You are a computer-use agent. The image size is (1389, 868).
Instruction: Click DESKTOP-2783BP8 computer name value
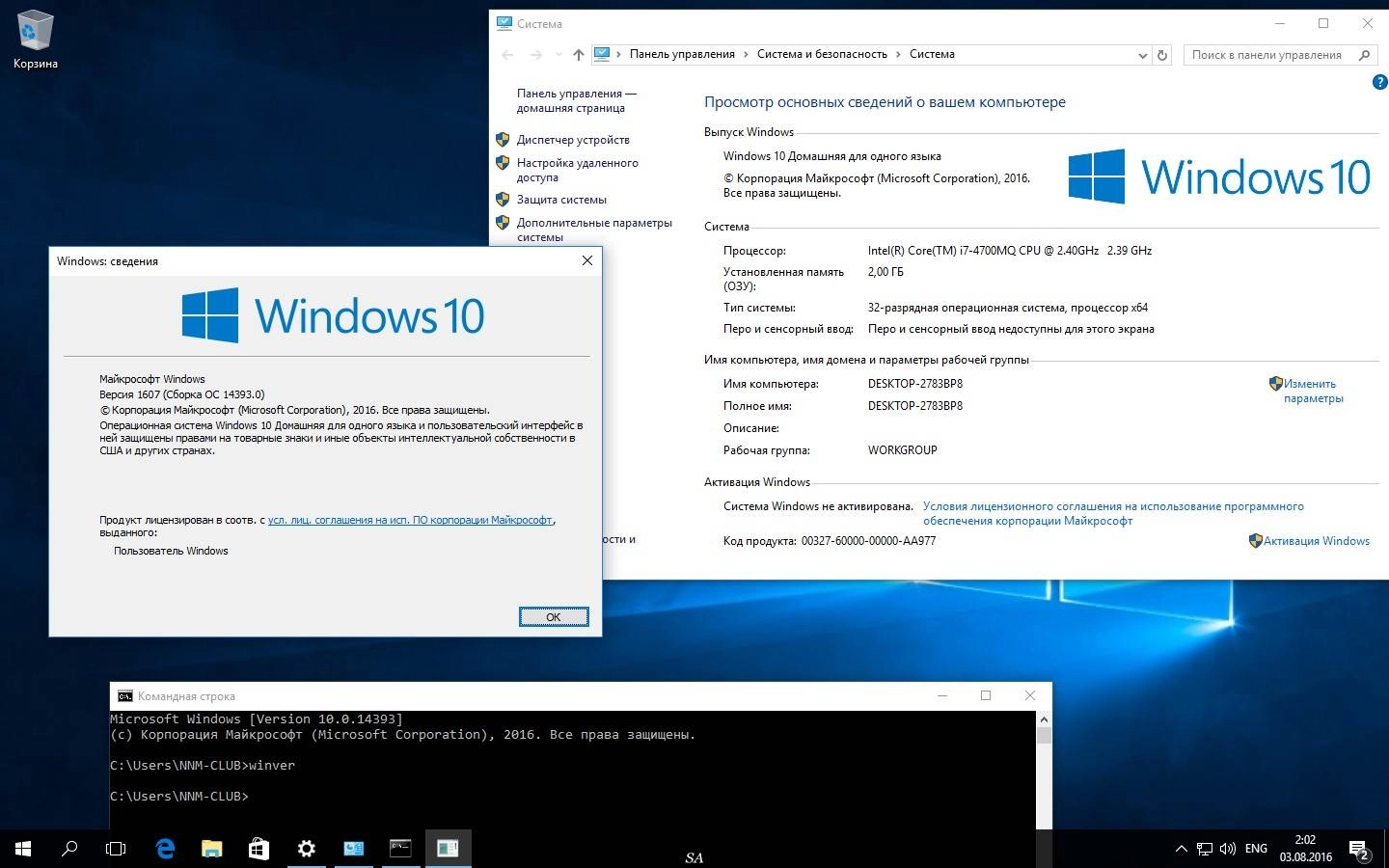point(915,384)
